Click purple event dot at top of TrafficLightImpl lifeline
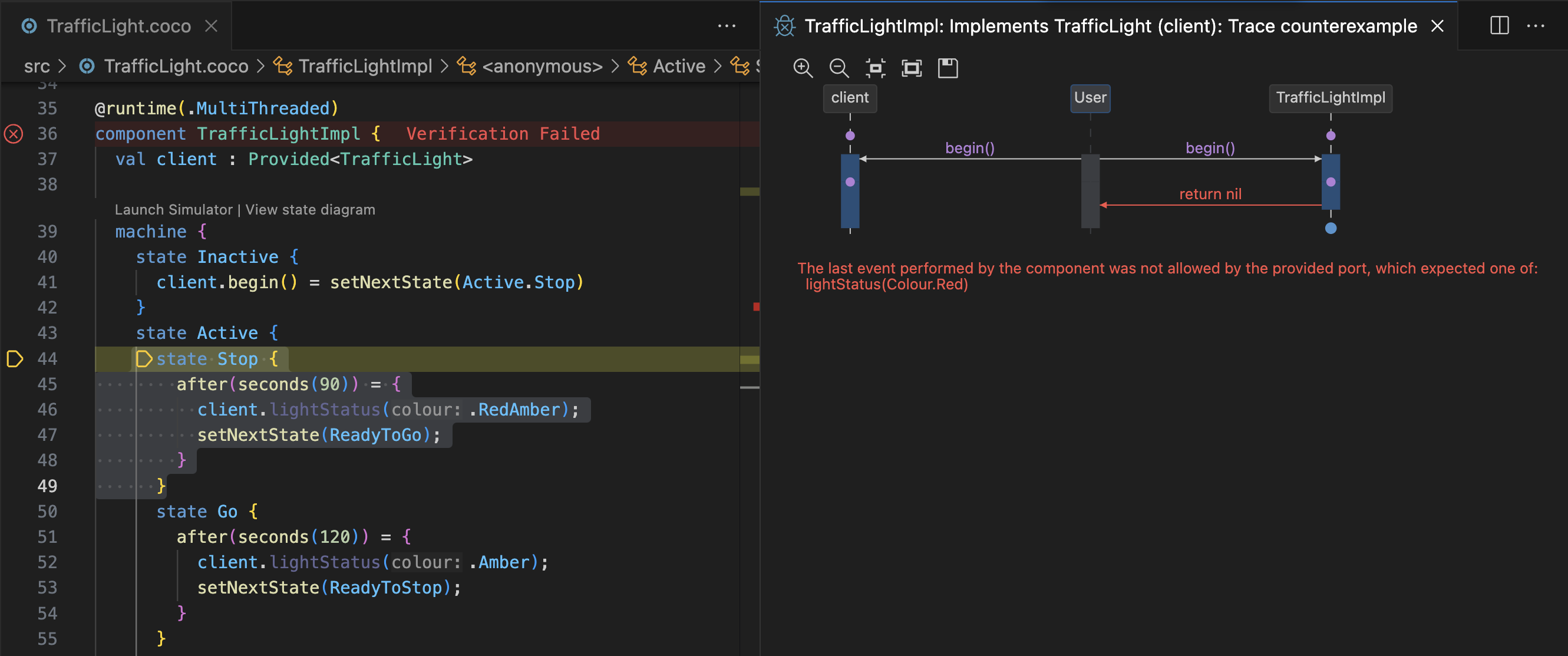1568x656 pixels. 1331,135
